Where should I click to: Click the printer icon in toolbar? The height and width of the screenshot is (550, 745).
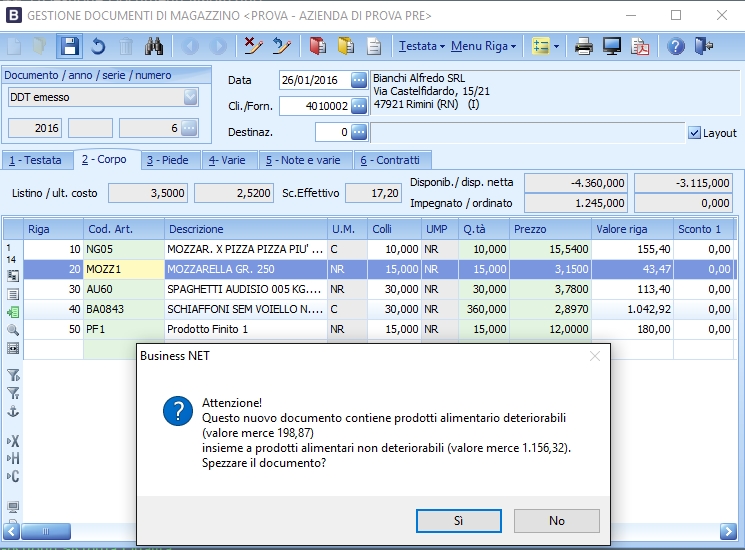point(584,46)
